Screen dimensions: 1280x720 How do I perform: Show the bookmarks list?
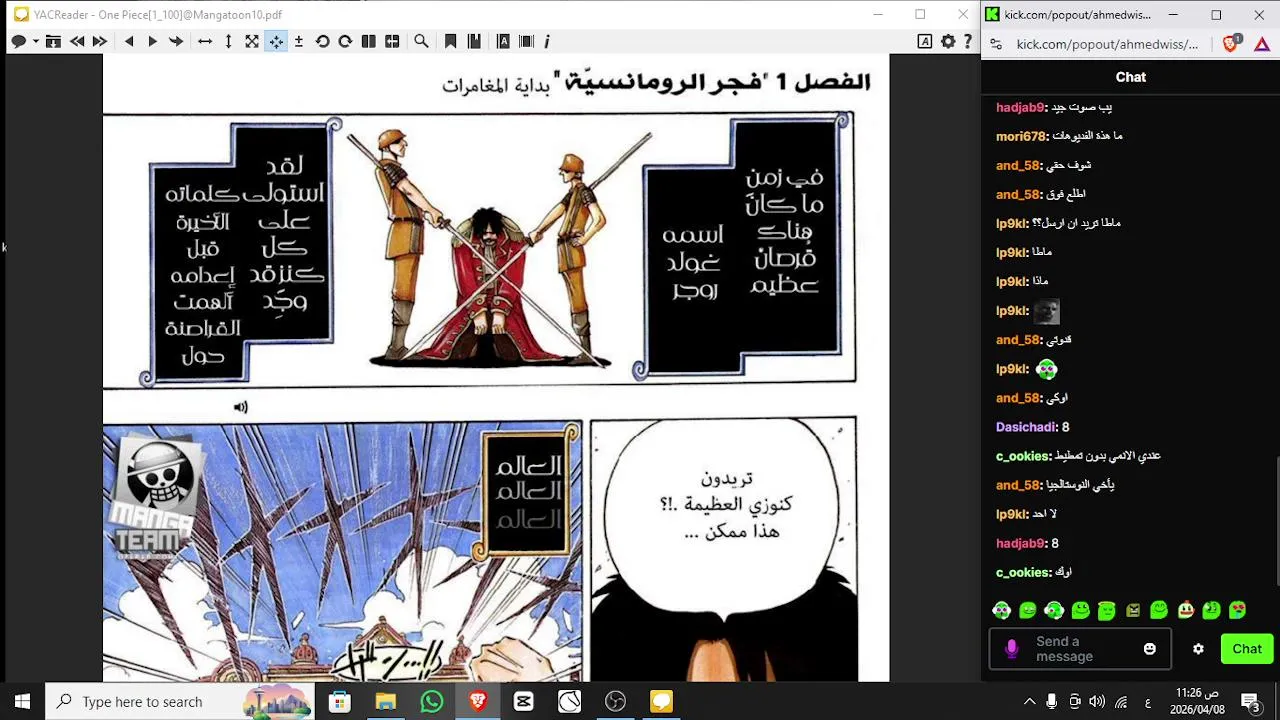pyautogui.click(x=474, y=41)
